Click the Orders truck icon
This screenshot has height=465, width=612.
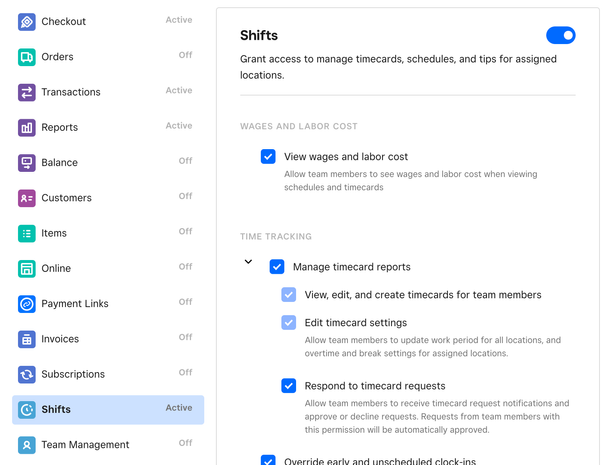pyautogui.click(x=27, y=57)
